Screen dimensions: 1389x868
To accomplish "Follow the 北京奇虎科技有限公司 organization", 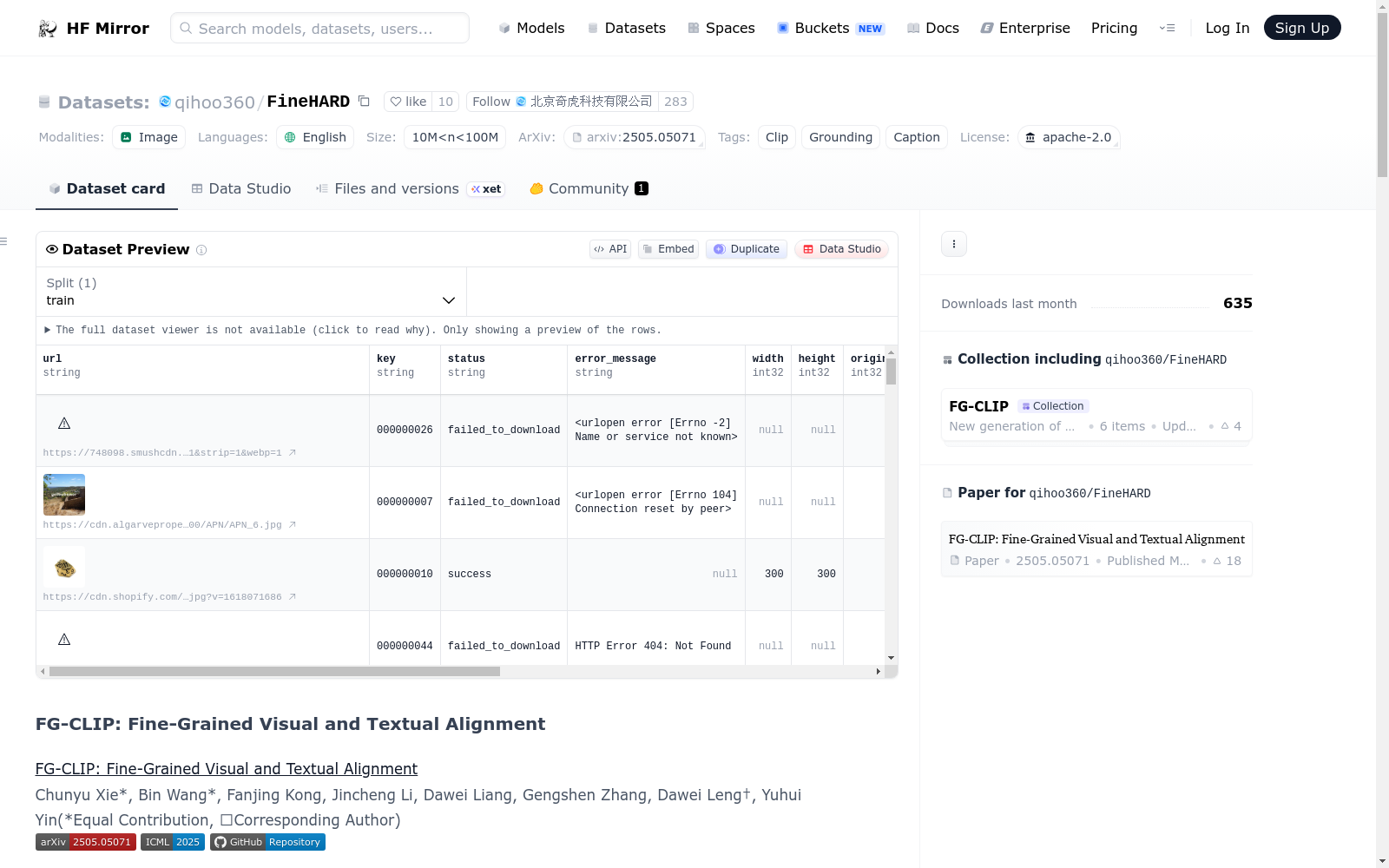I will pyautogui.click(x=563, y=102).
